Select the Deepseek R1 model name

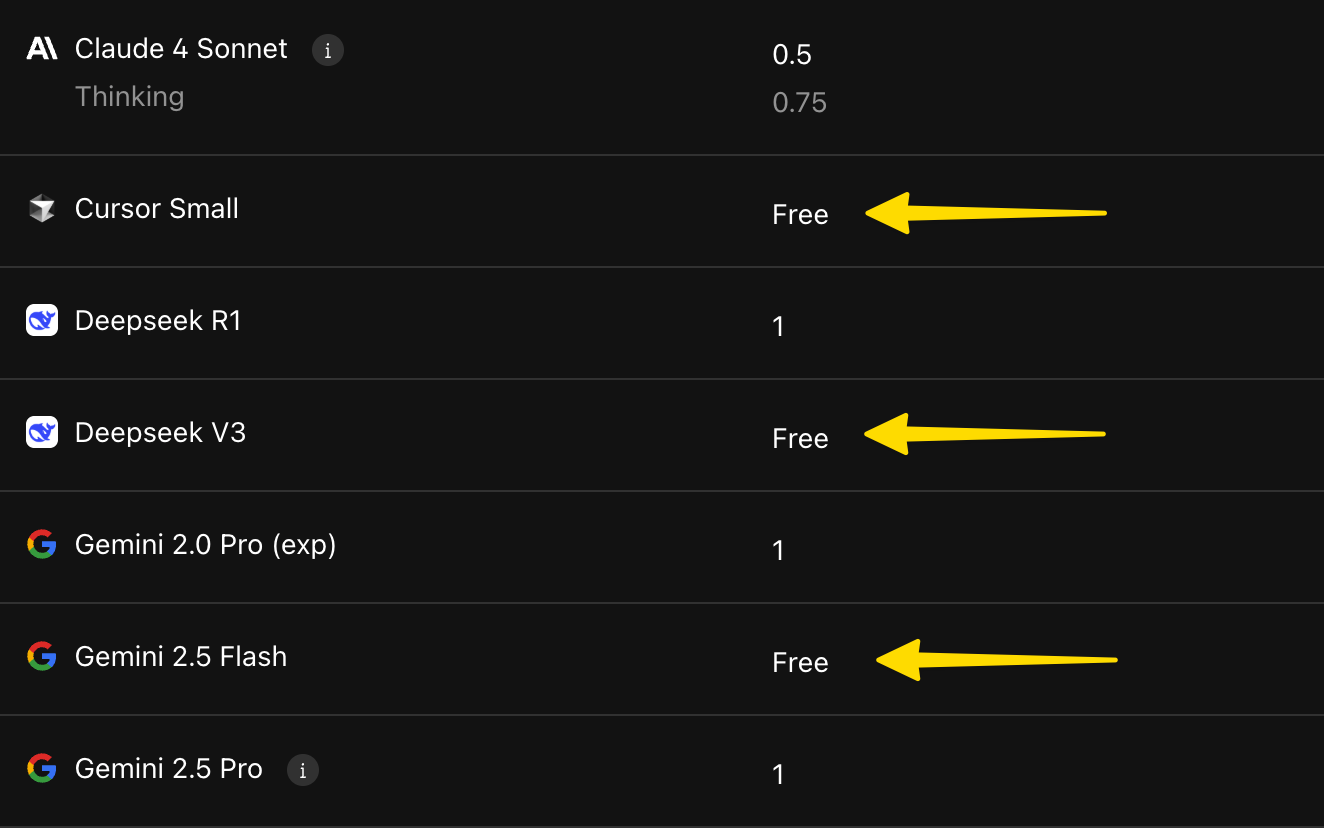click(x=158, y=321)
